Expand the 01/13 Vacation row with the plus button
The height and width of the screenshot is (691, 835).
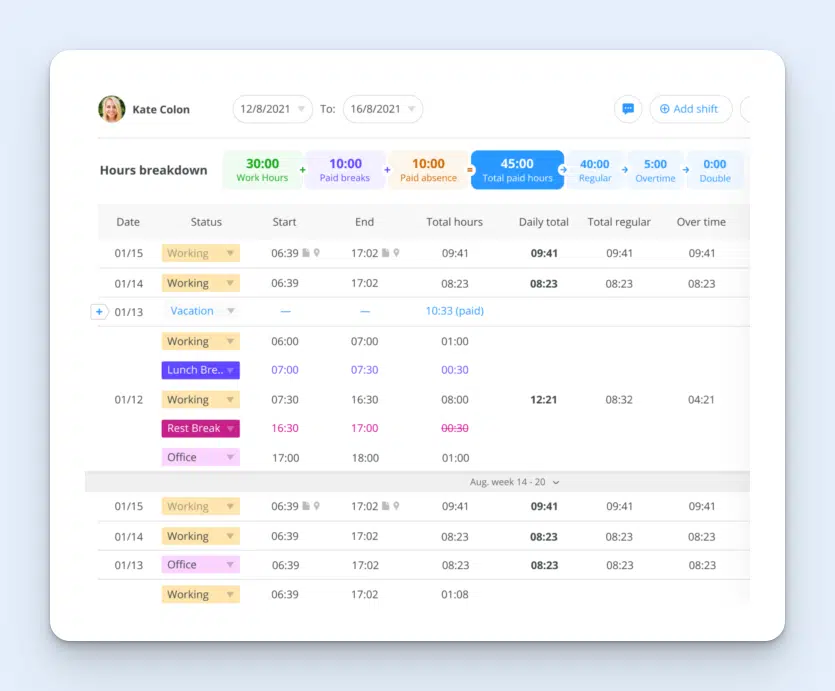[x=99, y=311]
